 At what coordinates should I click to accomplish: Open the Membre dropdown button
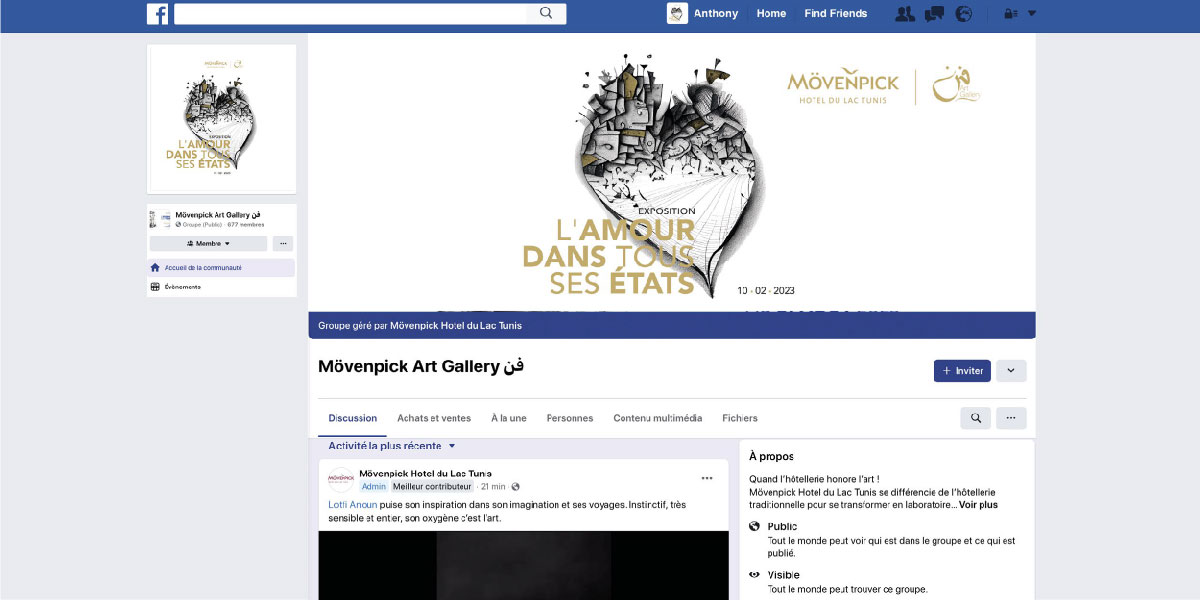[208, 243]
